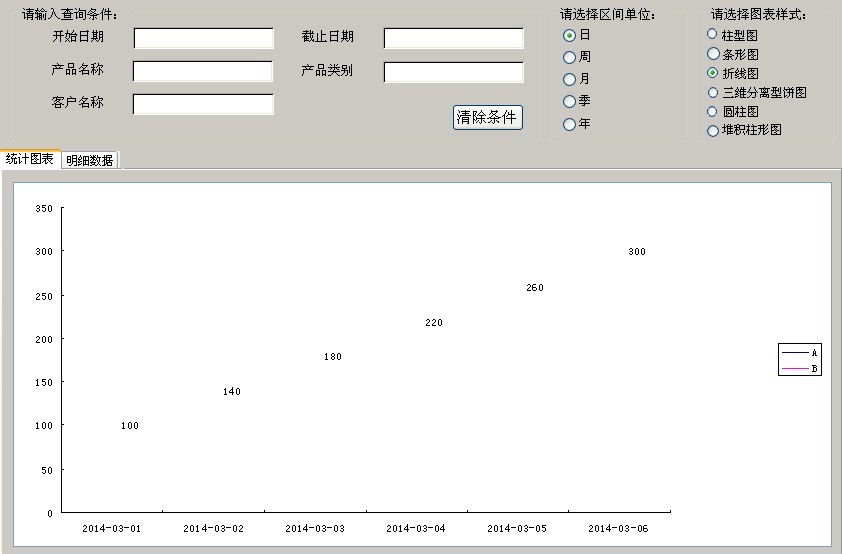842x554 pixels.
Task: Choose 周 as the interval unit
Action: click(x=570, y=57)
